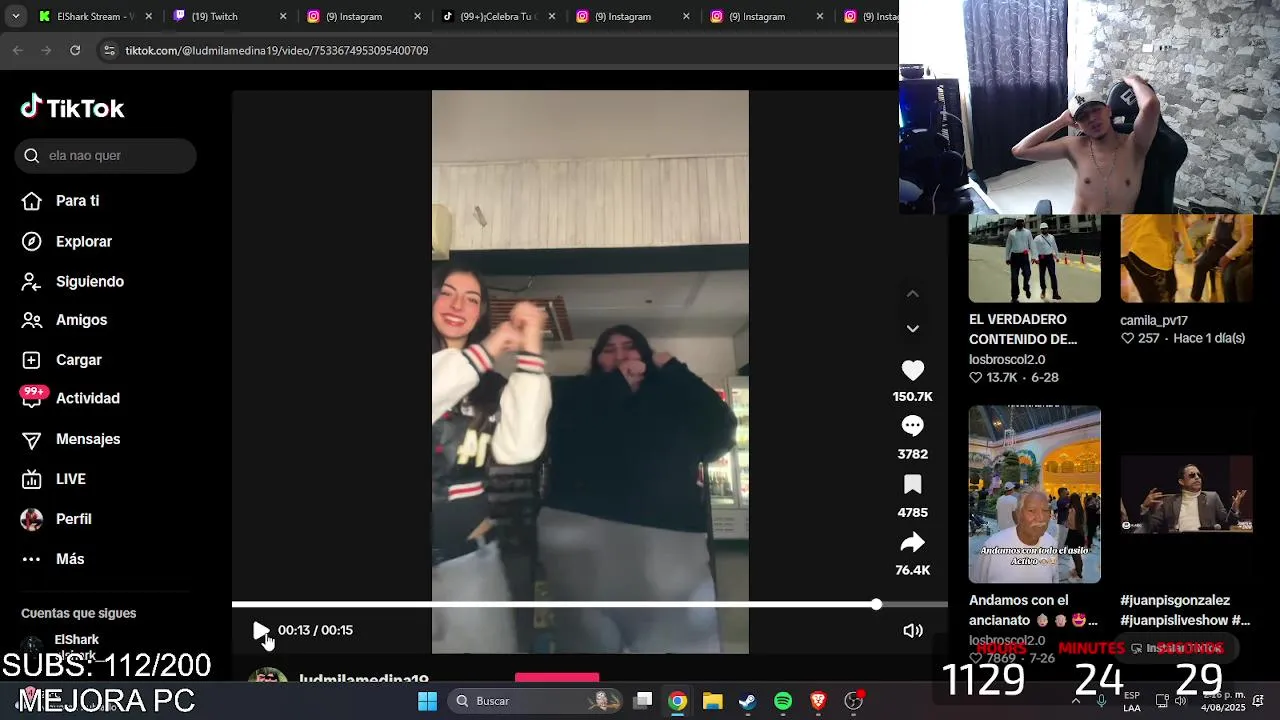Play the paused video

pyautogui.click(x=261, y=630)
